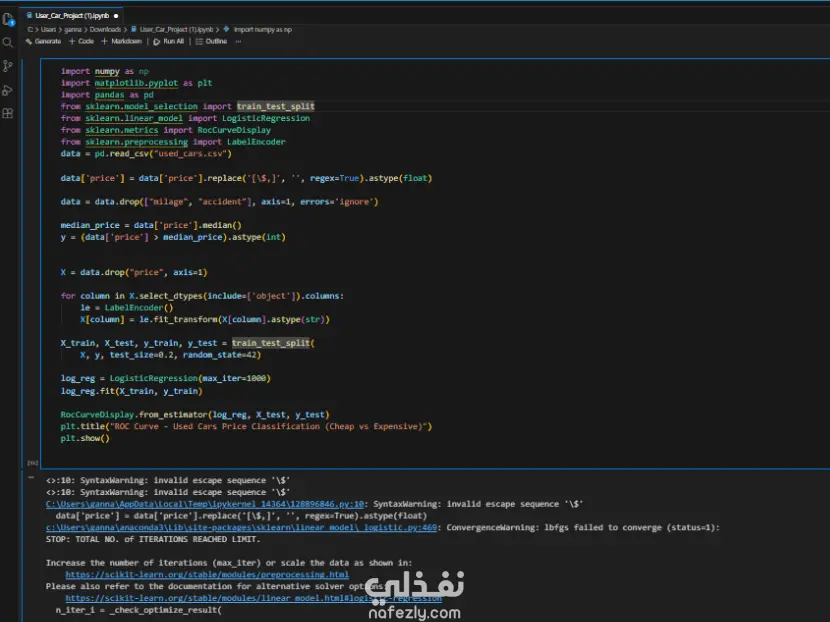This screenshot has width=830, height=622.
Task: Click the plt.title ROC Curve string
Action: 270,426
